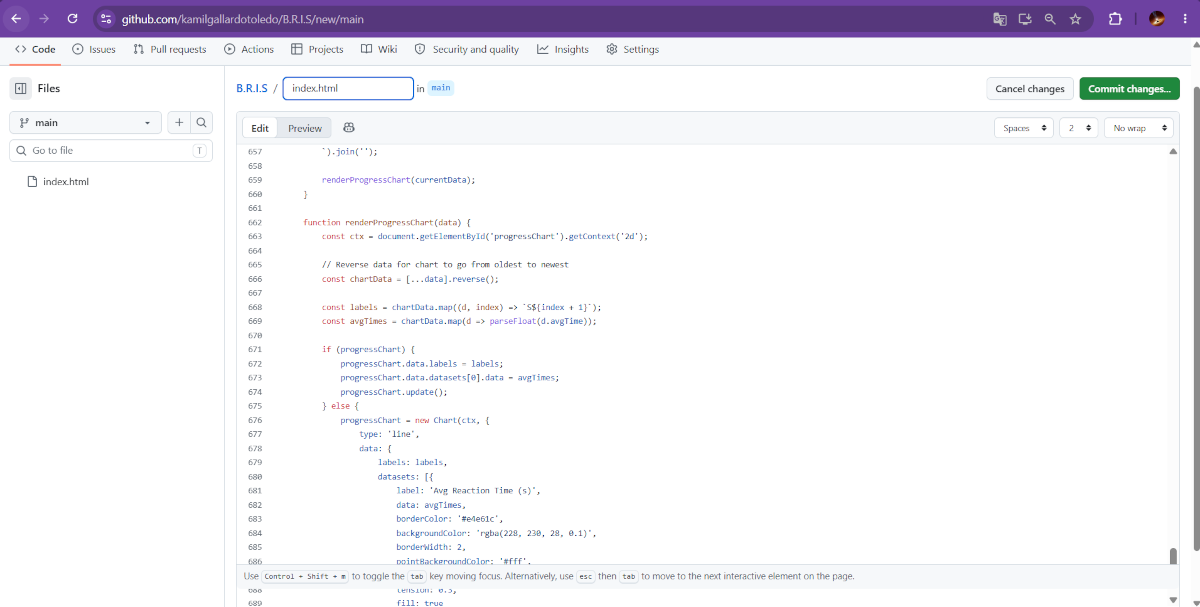Screen dimensions: 1200x607
Task: Open the No wrap dropdown
Action: [x=1138, y=128]
